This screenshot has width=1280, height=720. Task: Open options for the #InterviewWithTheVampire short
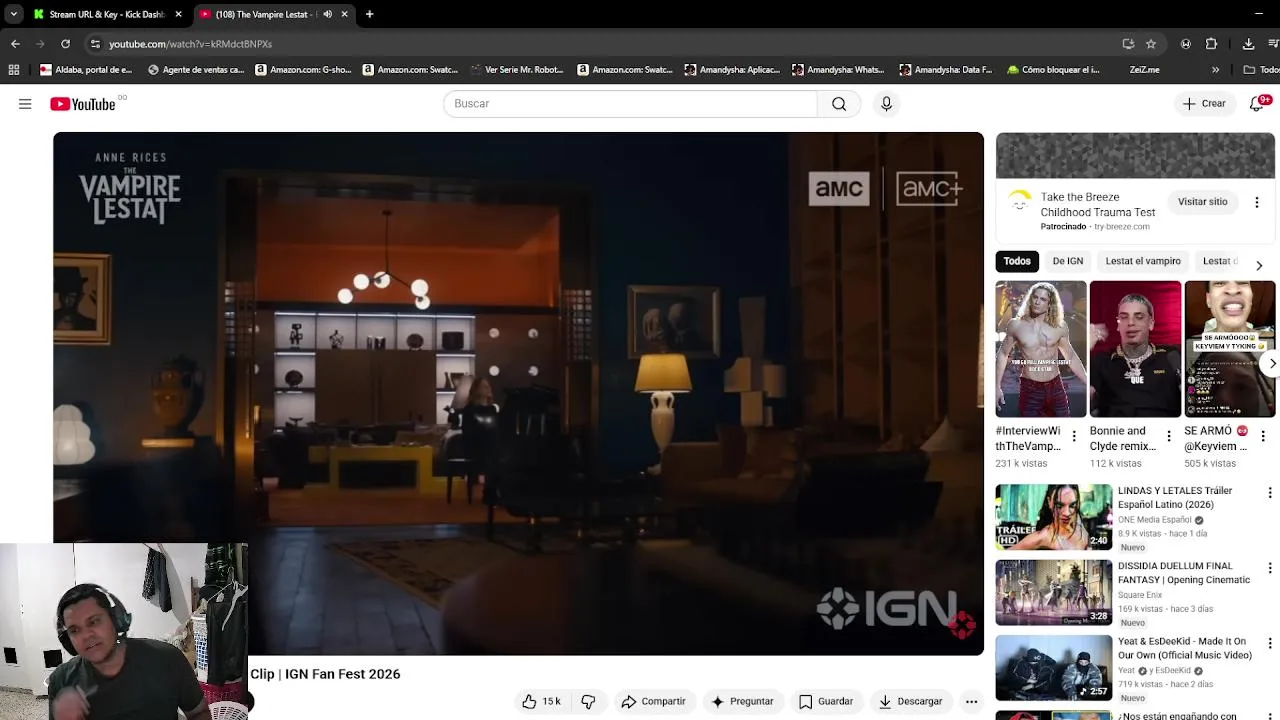pos(1074,436)
